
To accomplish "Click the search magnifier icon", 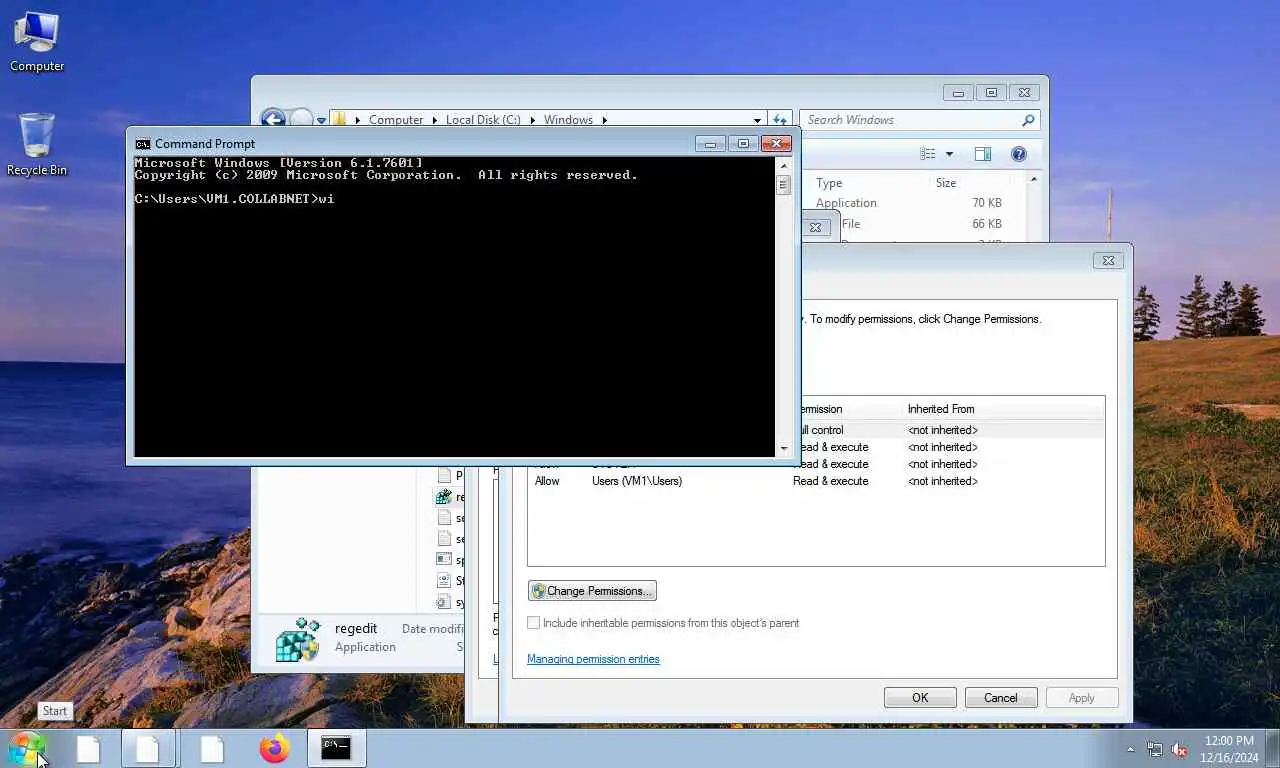I will [x=1028, y=120].
